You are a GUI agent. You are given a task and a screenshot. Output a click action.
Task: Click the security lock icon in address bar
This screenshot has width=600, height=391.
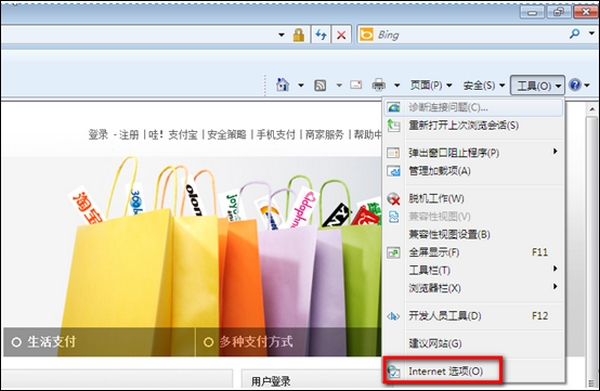pos(298,35)
